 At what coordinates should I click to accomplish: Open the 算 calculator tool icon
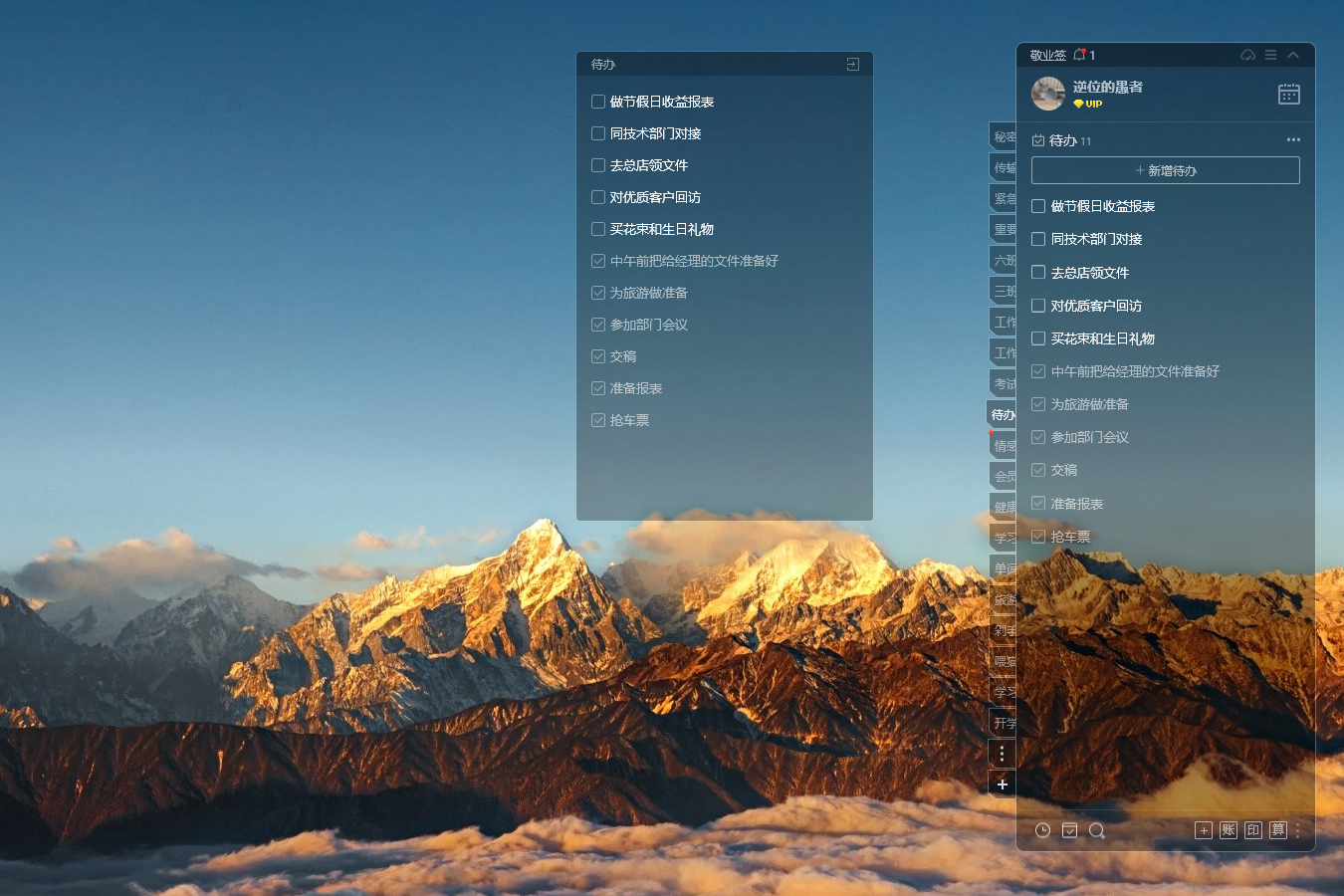[x=1278, y=830]
